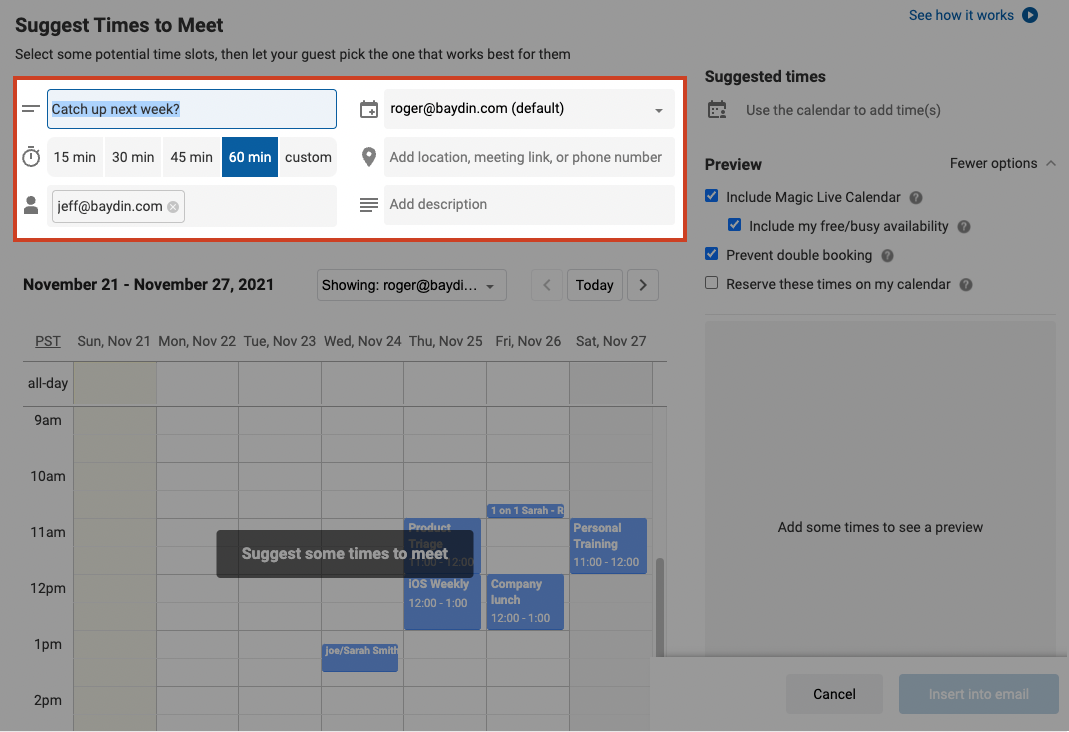This screenshot has width=1069, height=732.
Task: Click the Add description field
Action: click(529, 204)
